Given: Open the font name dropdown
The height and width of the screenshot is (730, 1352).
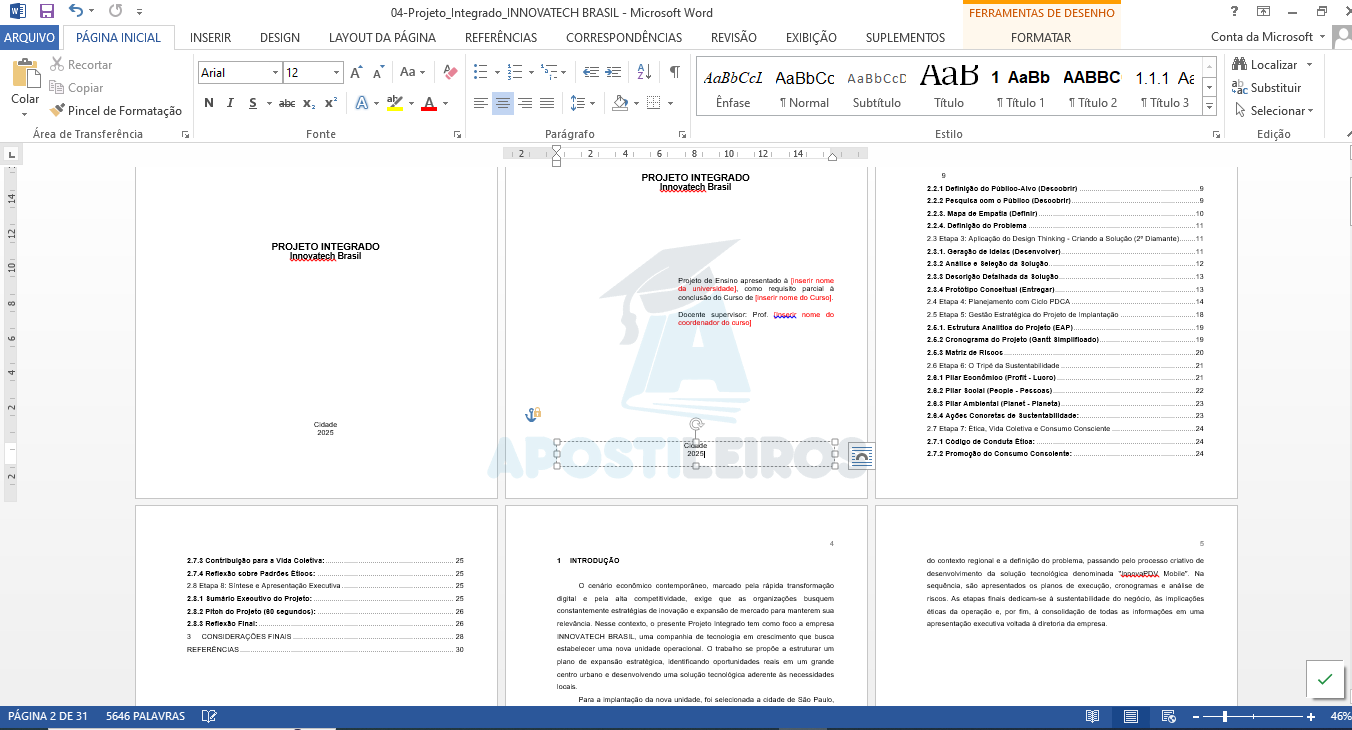Looking at the screenshot, I should (x=275, y=72).
